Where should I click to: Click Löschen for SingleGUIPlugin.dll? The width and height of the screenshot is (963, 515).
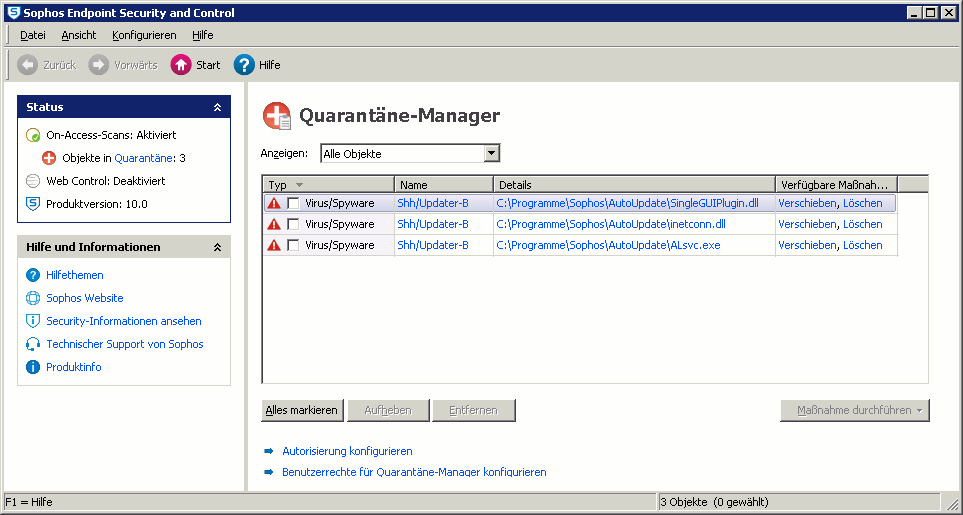point(862,203)
